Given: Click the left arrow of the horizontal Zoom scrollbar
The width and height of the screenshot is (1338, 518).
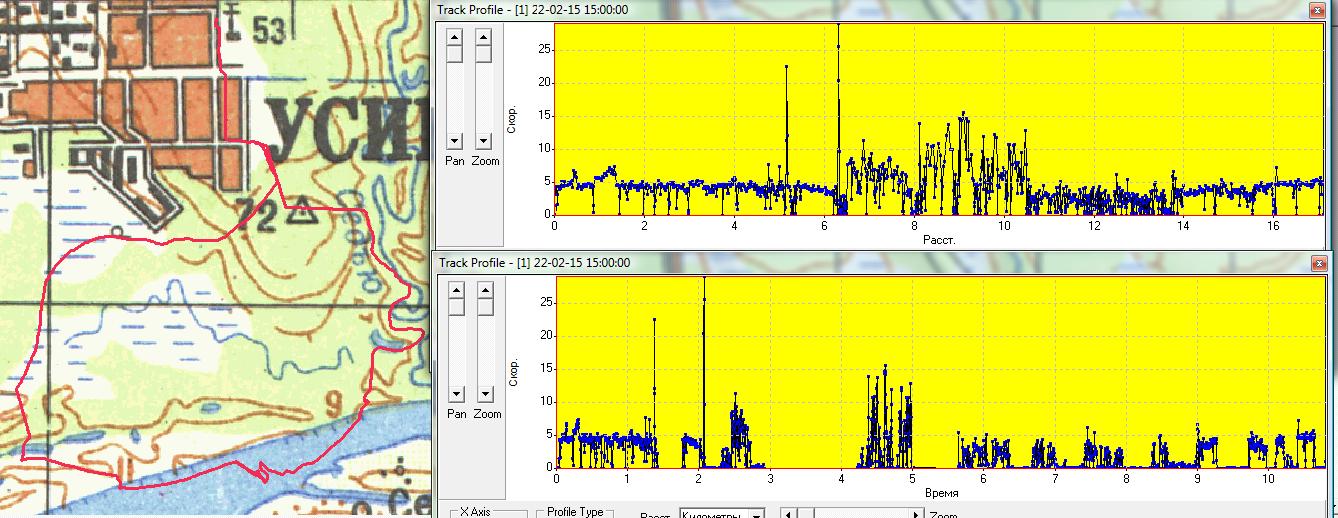Looking at the screenshot, I should [788, 514].
